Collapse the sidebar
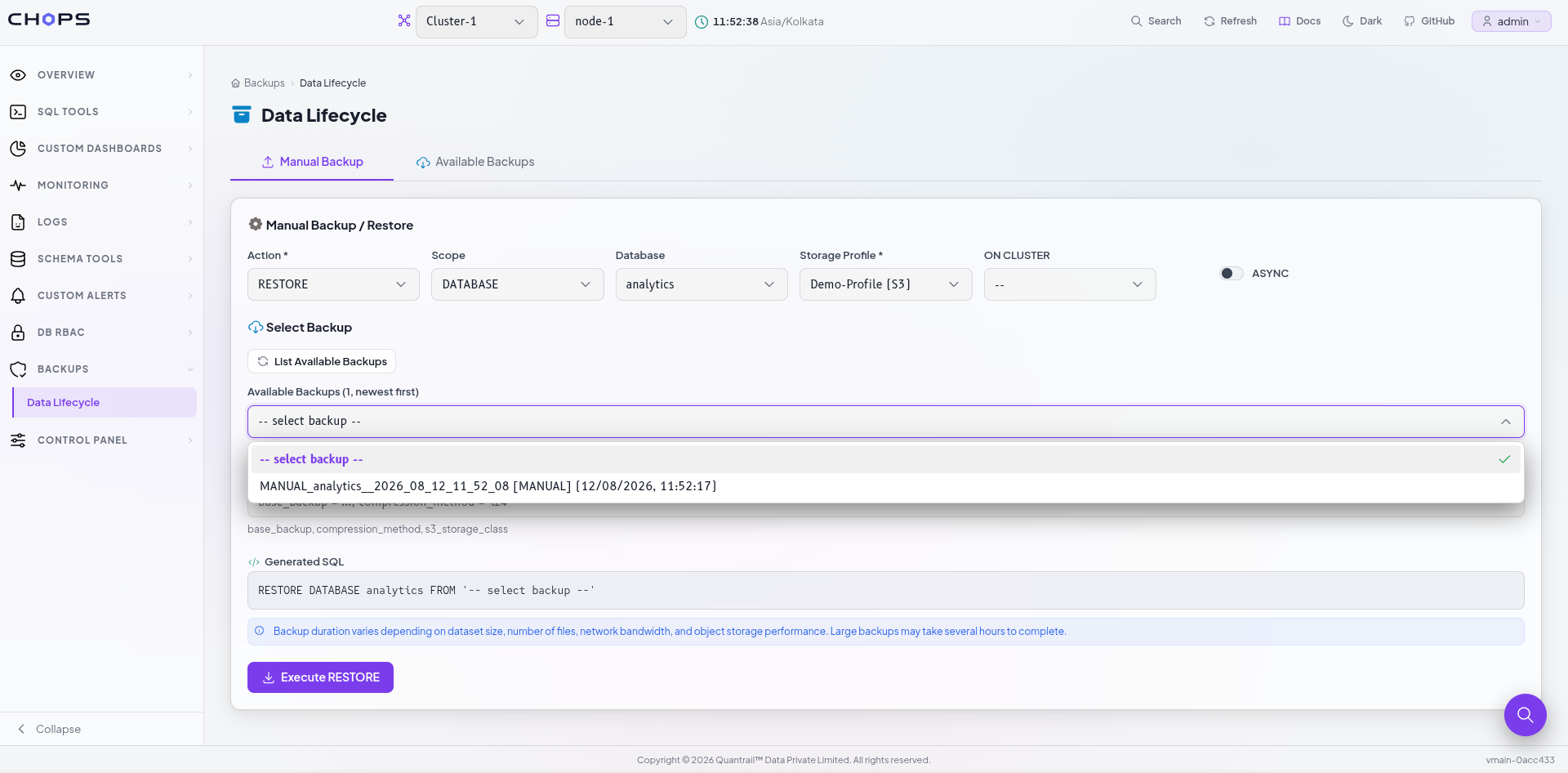 [x=49, y=729]
